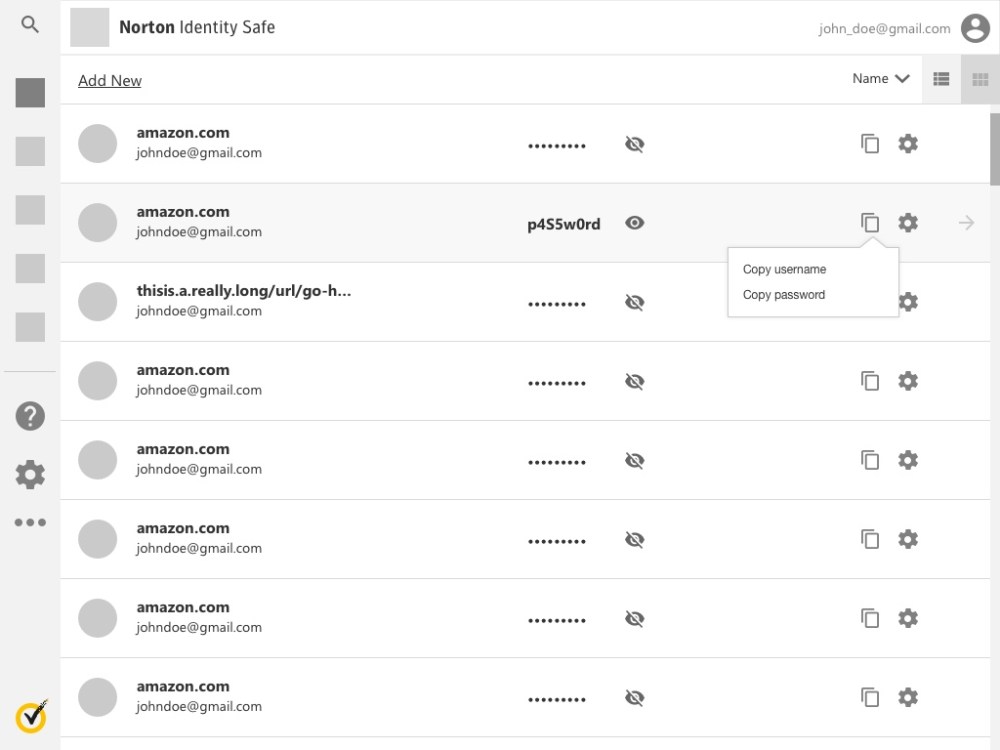The image size is (1000, 750).
Task: Show password for the first amazon.com entry
Action: click(634, 145)
